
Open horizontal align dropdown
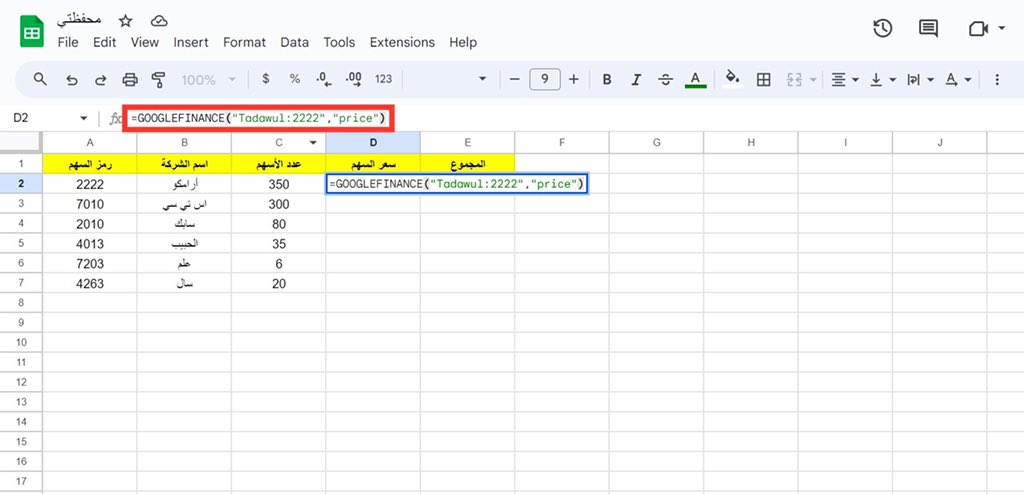844,80
